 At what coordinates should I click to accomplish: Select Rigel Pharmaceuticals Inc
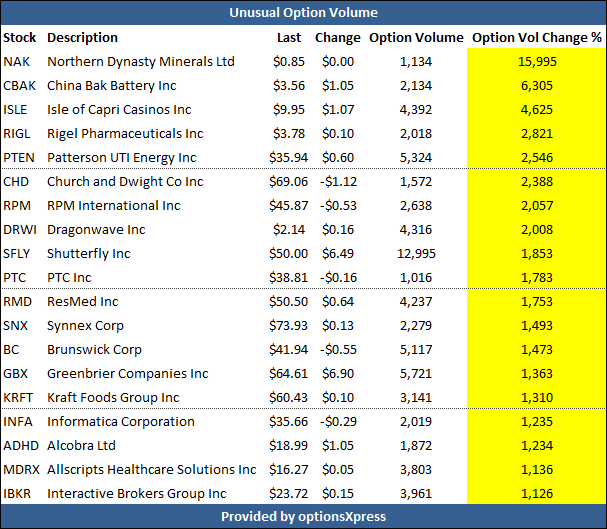(x=125, y=134)
